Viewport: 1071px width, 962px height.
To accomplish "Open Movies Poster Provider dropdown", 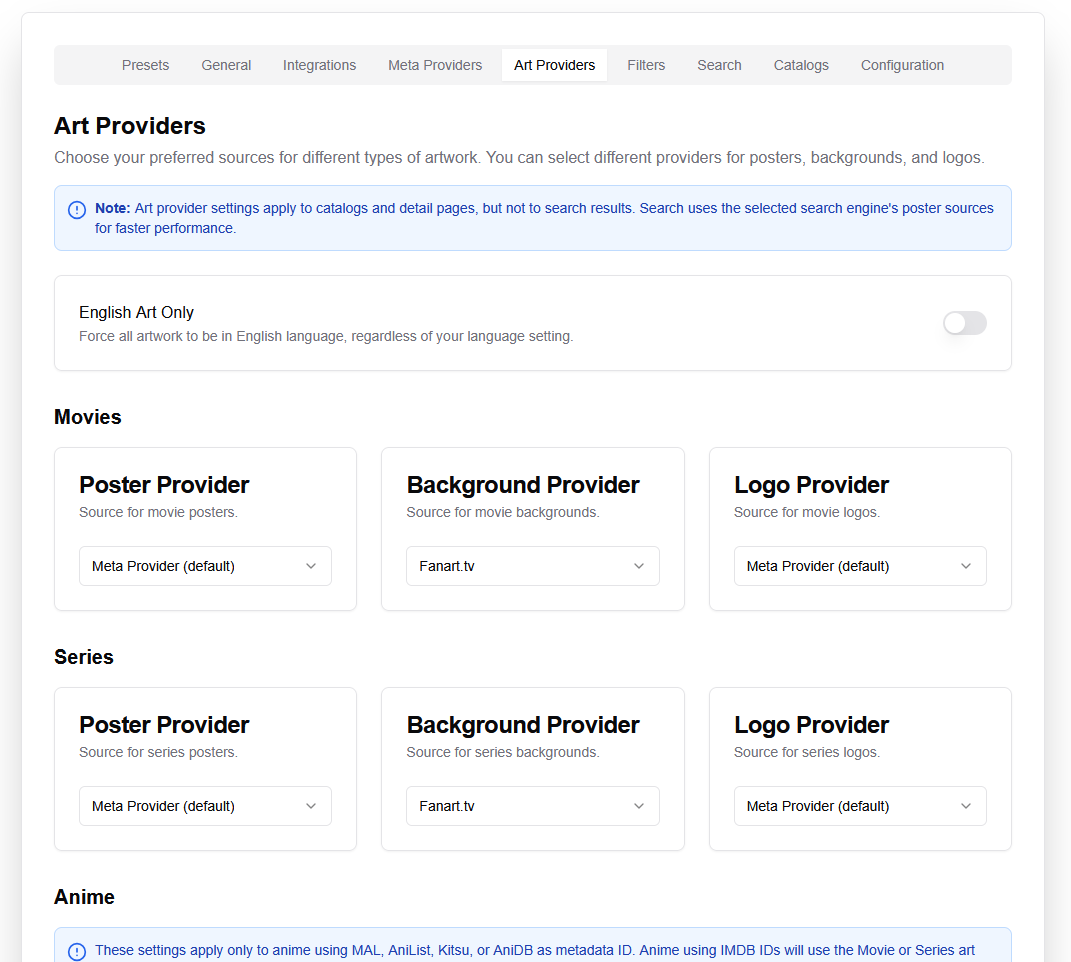I will [205, 566].
